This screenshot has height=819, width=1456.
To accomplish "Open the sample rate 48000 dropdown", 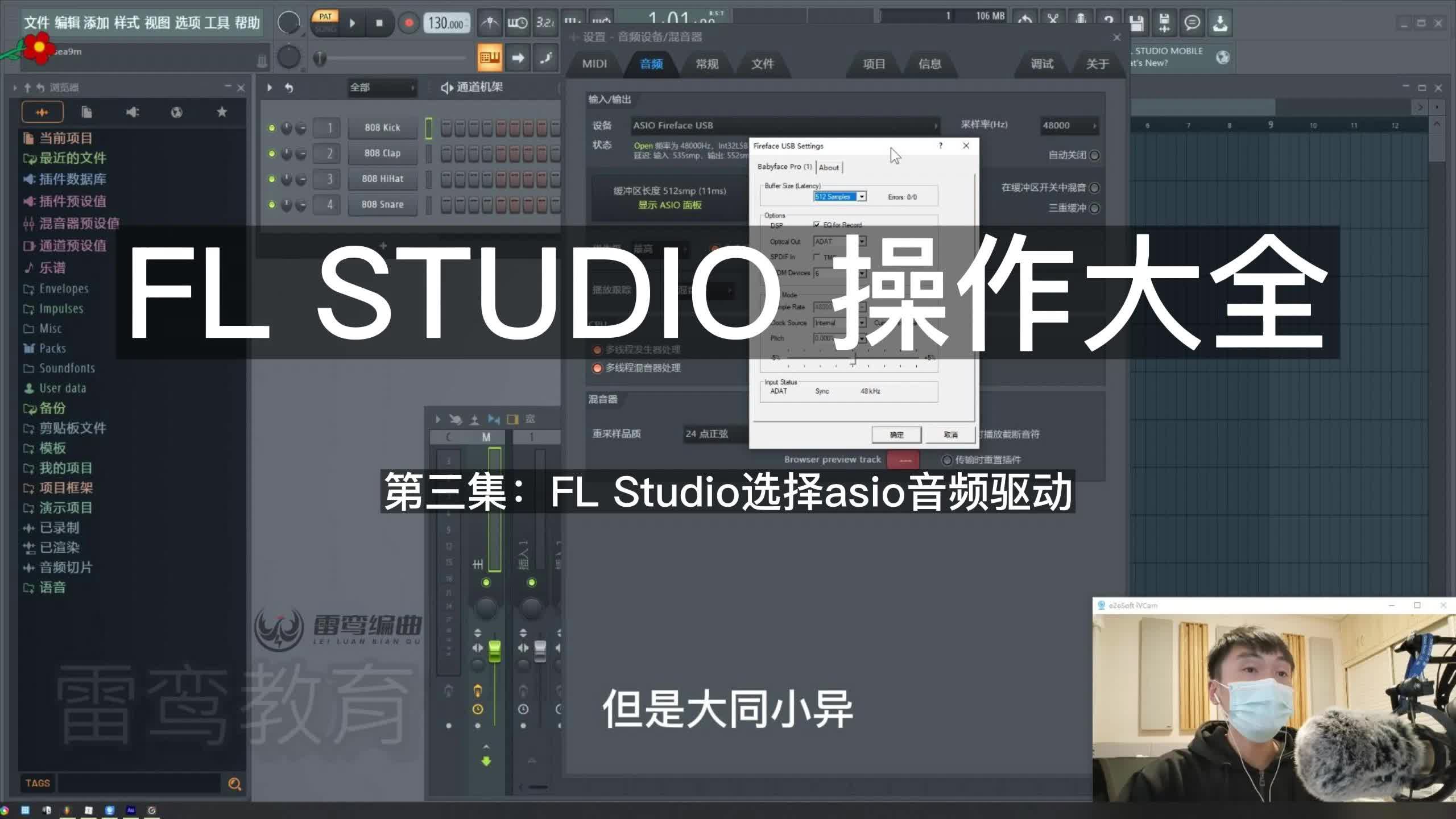I will click(x=1069, y=125).
